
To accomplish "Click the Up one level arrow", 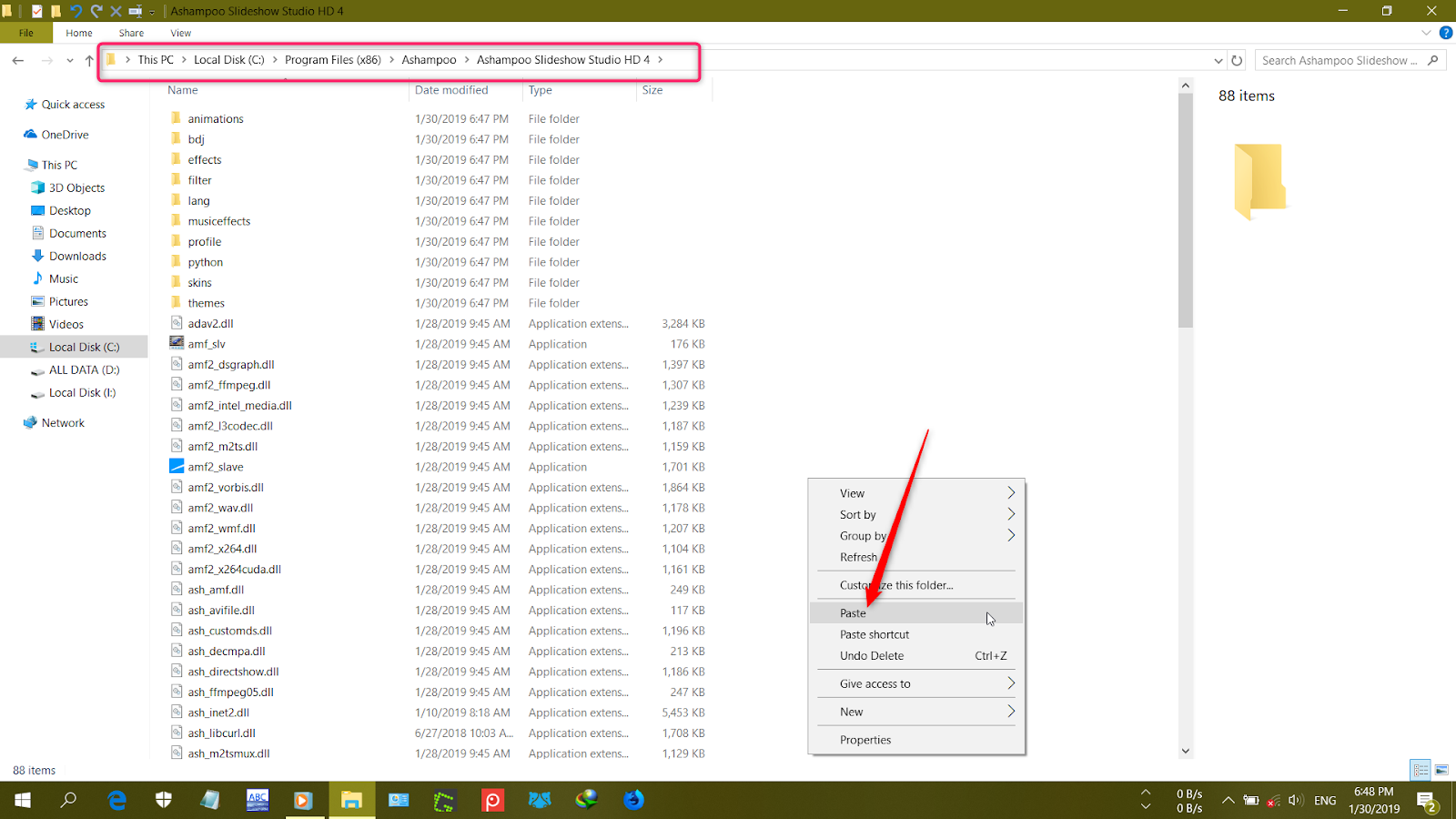I will (x=89, y=60).
